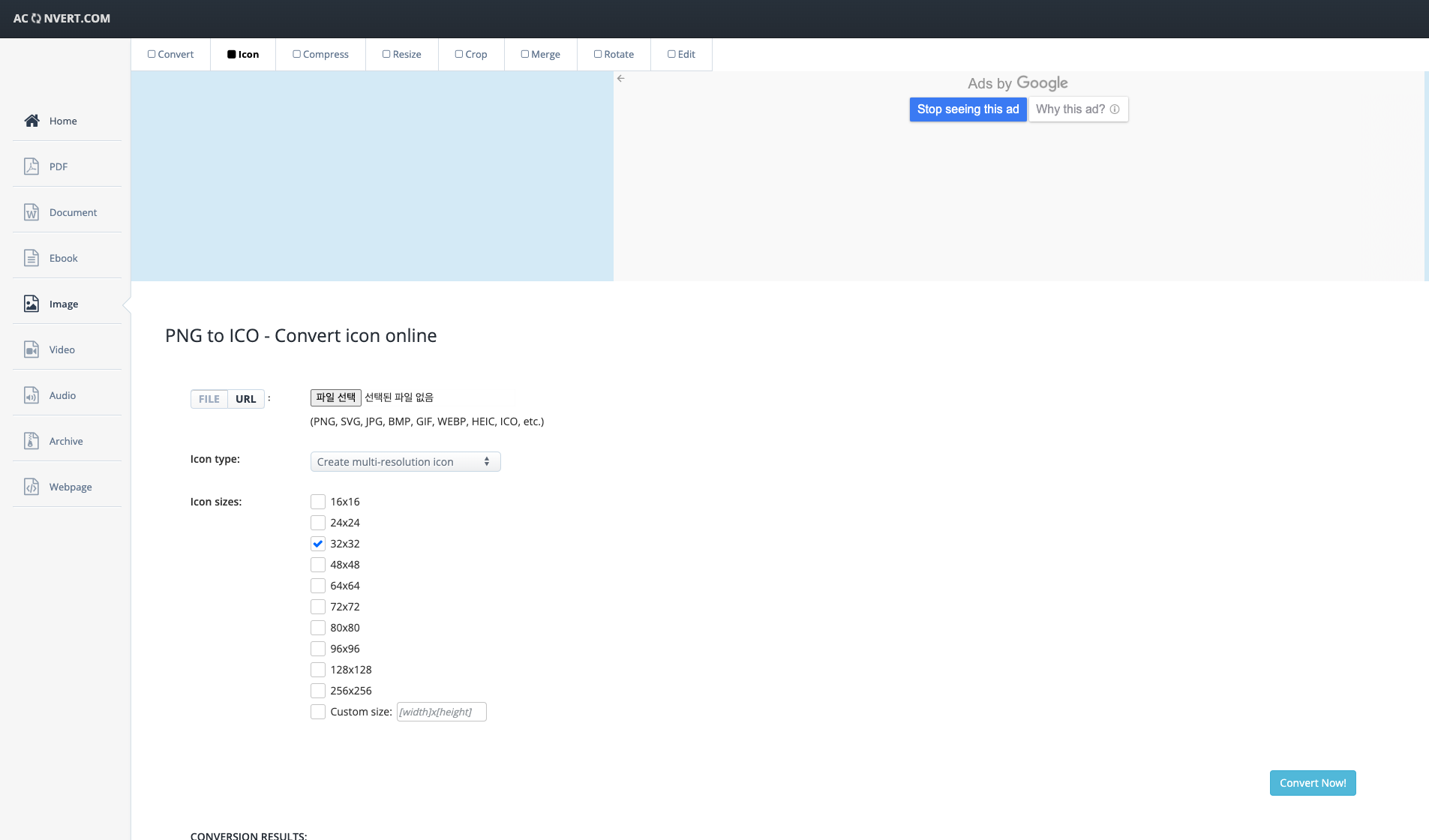Switch to the Compress tab

coord(320,54)
